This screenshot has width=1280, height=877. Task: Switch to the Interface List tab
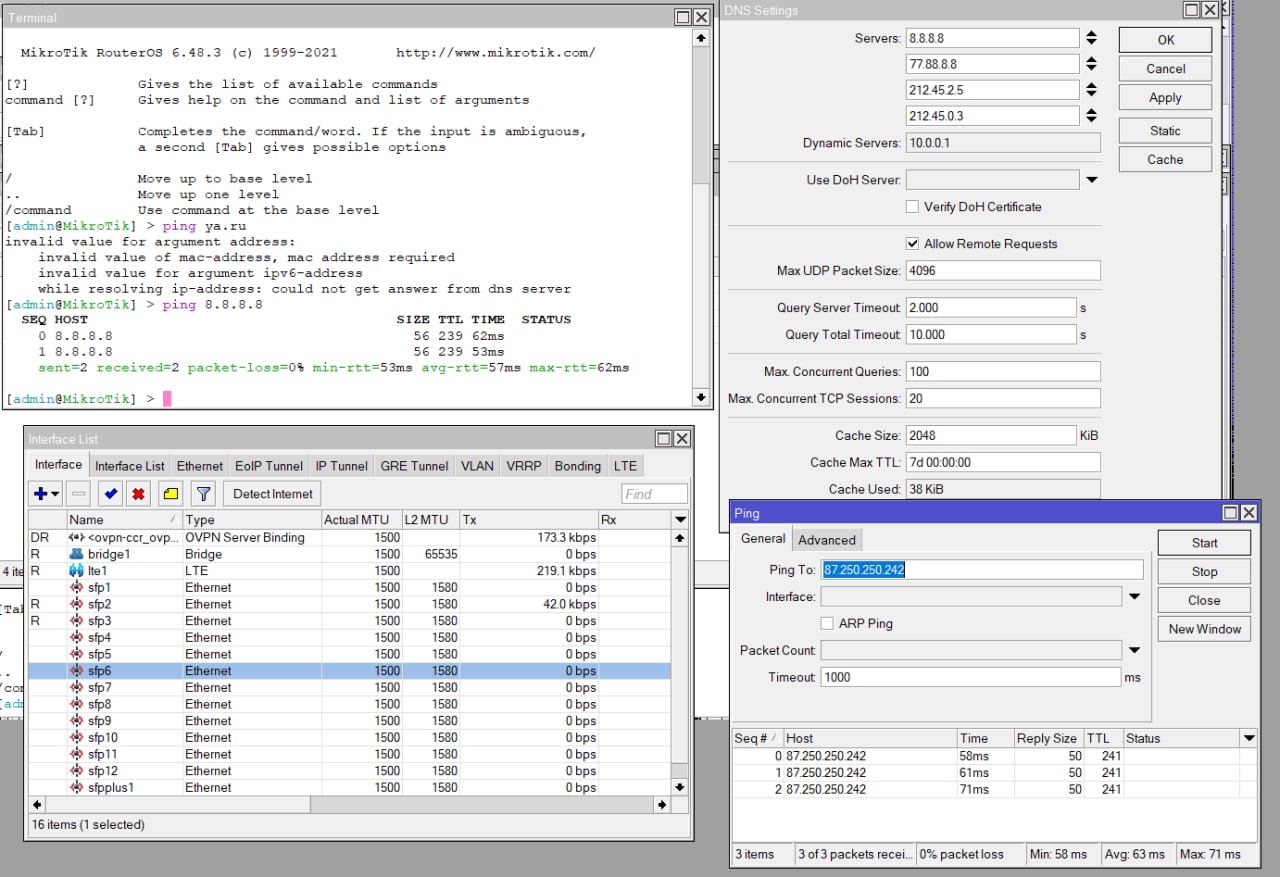coord(130,466)
